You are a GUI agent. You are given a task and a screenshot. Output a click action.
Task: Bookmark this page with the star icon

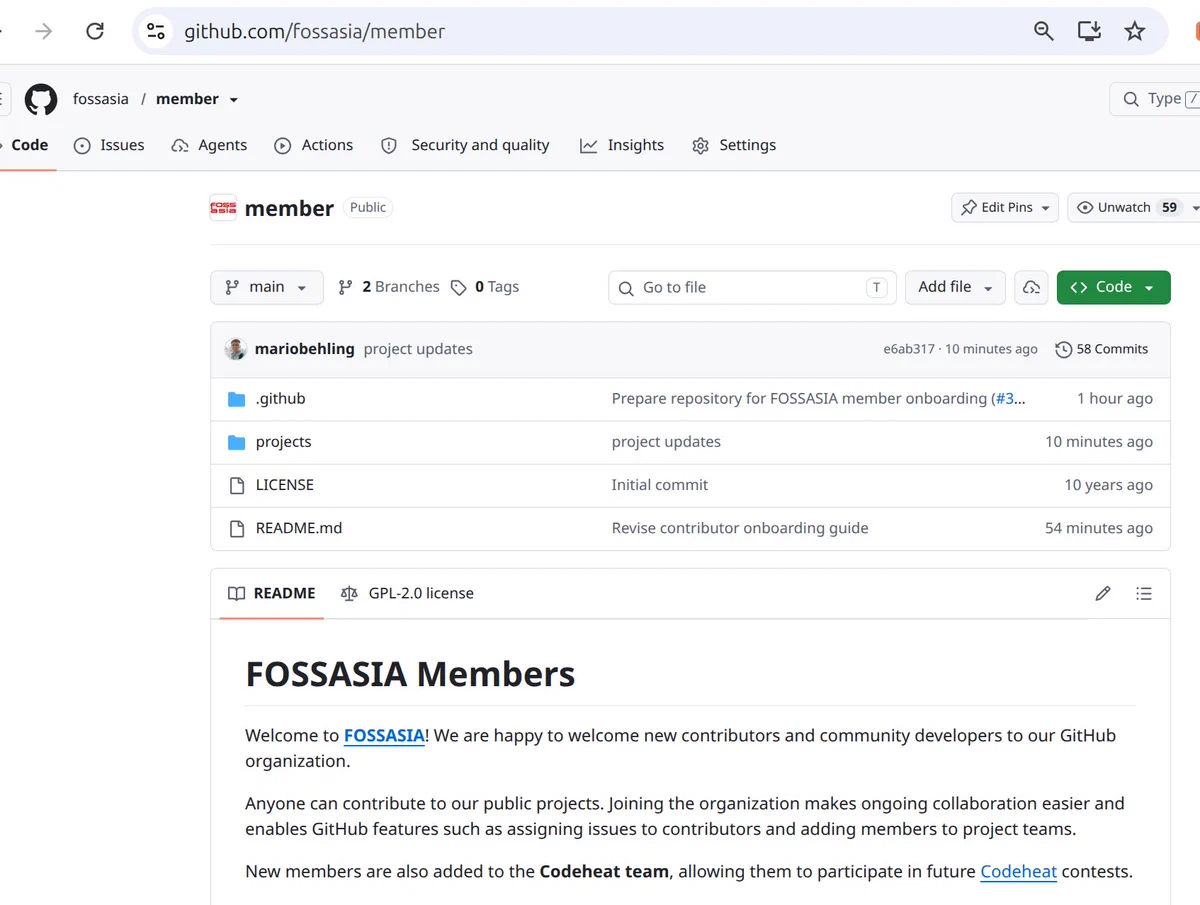1134,31
